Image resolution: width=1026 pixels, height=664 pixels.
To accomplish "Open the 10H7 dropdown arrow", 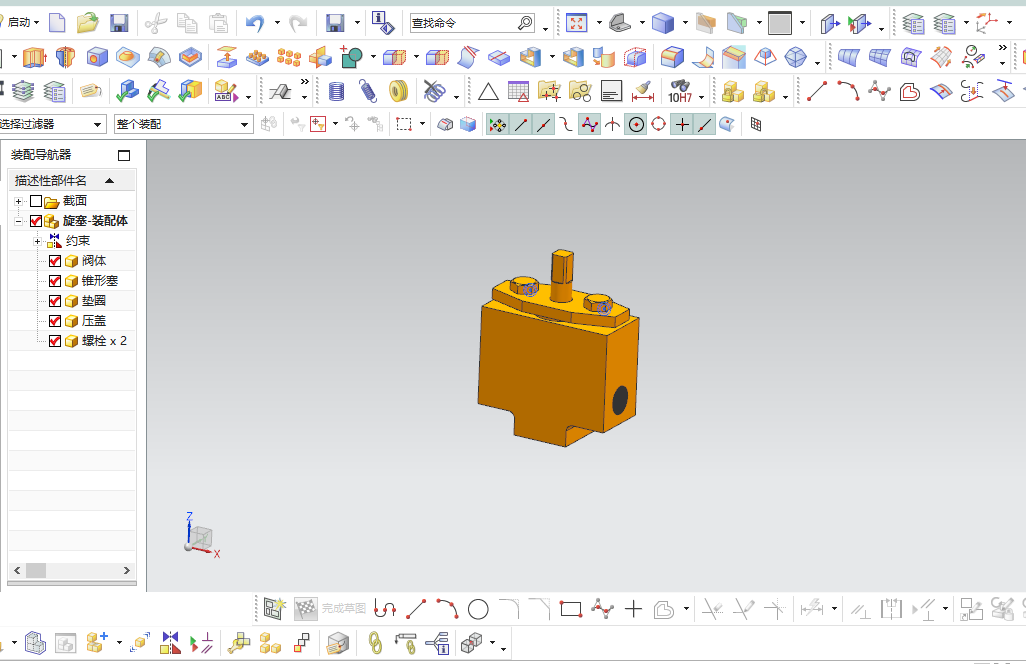I will click(701, 97).
